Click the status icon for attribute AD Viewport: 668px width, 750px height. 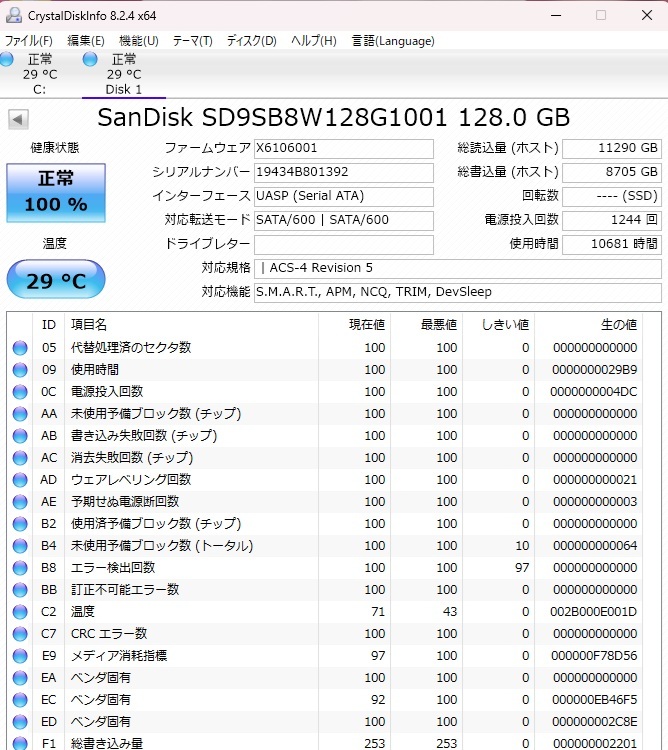pyautogui.click(x=20, y=480)
